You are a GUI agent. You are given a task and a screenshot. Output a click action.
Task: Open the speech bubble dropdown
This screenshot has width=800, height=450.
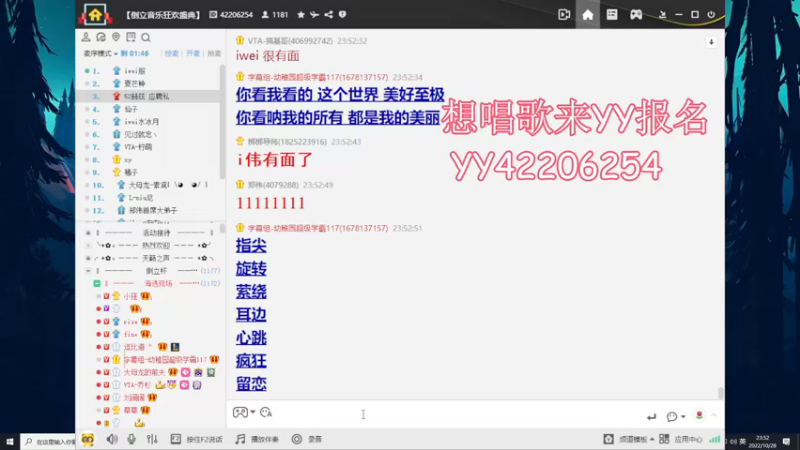click(676, 417)
